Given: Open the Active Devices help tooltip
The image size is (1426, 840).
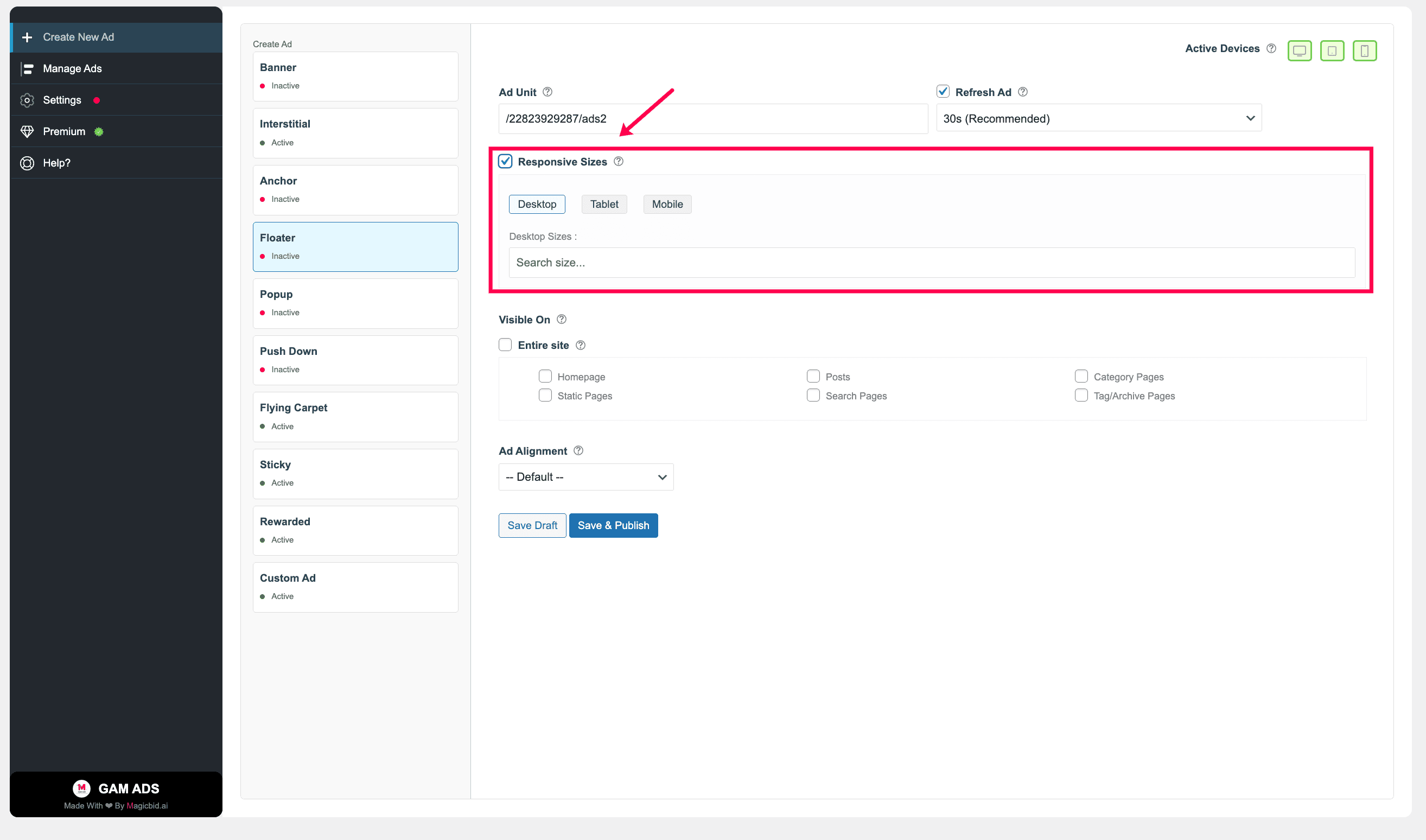Looking at the screenshot, I should 1271,49.
